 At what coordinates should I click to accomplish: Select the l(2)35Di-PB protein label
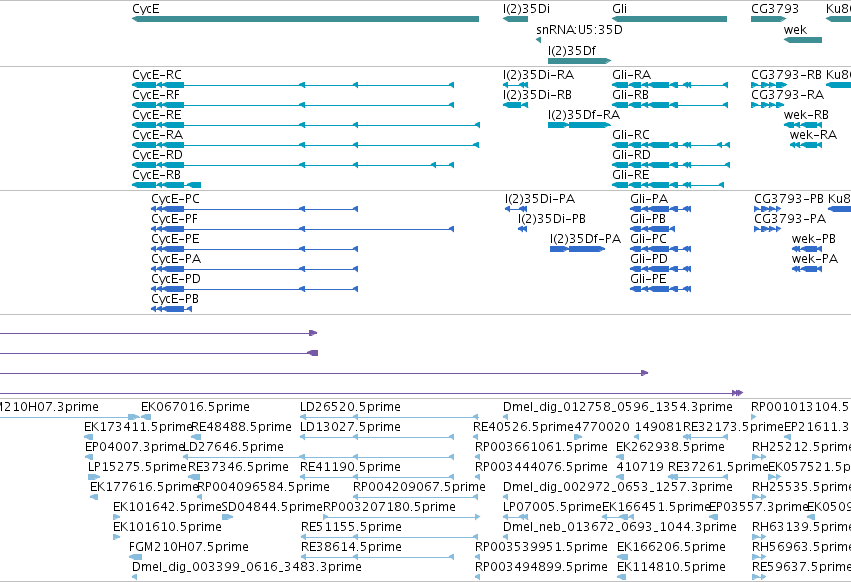552,219
